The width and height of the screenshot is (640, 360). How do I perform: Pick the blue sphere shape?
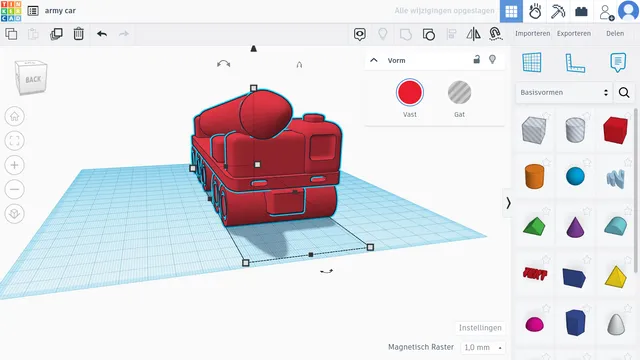click(575, 176)
